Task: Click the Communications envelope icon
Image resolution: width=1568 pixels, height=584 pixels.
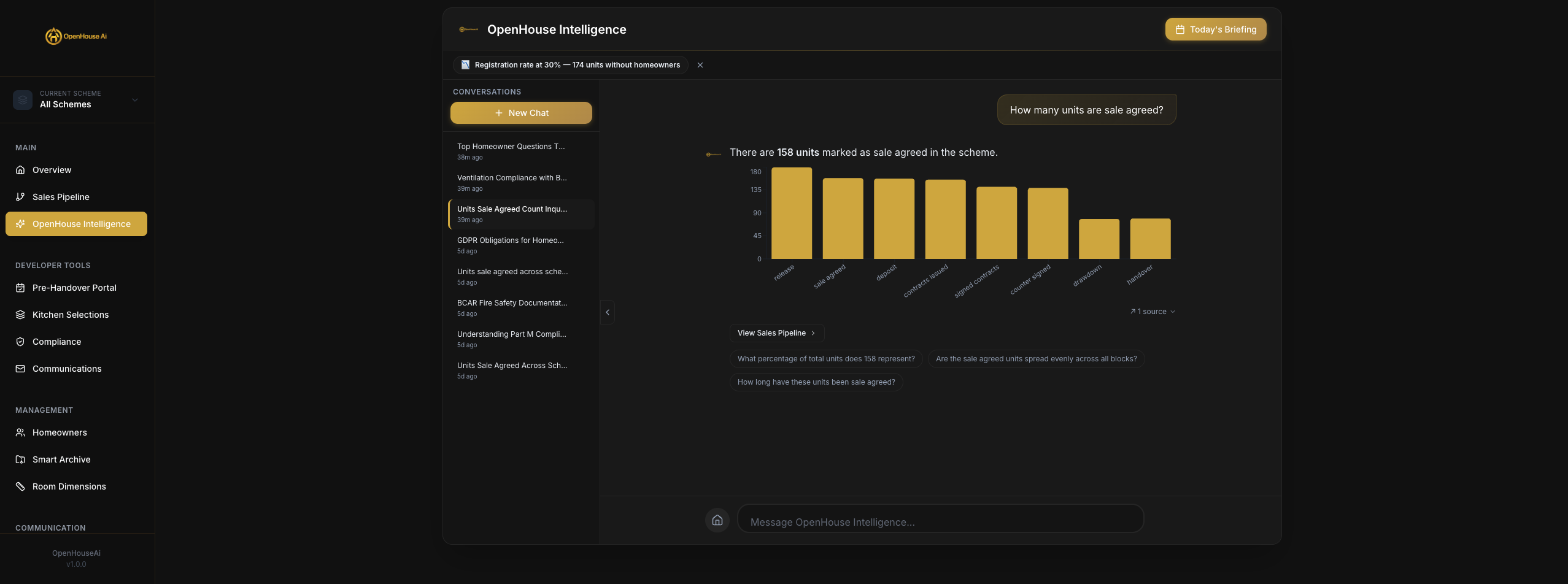Action: click(20, 369)
